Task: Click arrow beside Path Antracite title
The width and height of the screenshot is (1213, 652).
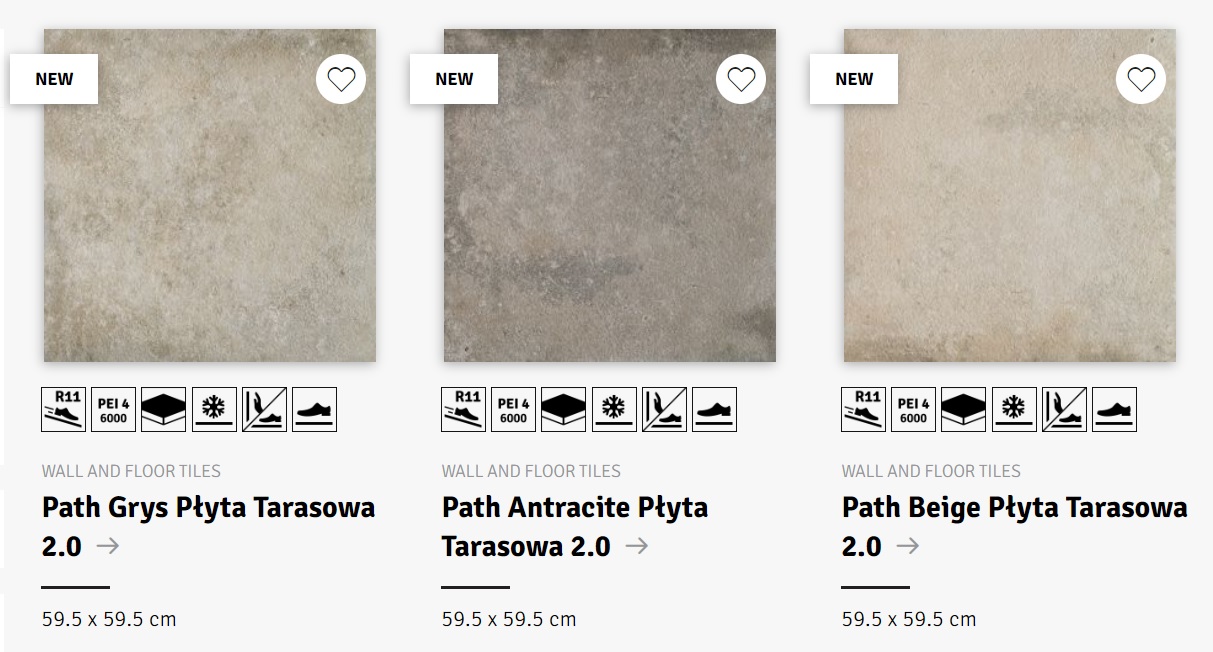Action: point(636,546)
